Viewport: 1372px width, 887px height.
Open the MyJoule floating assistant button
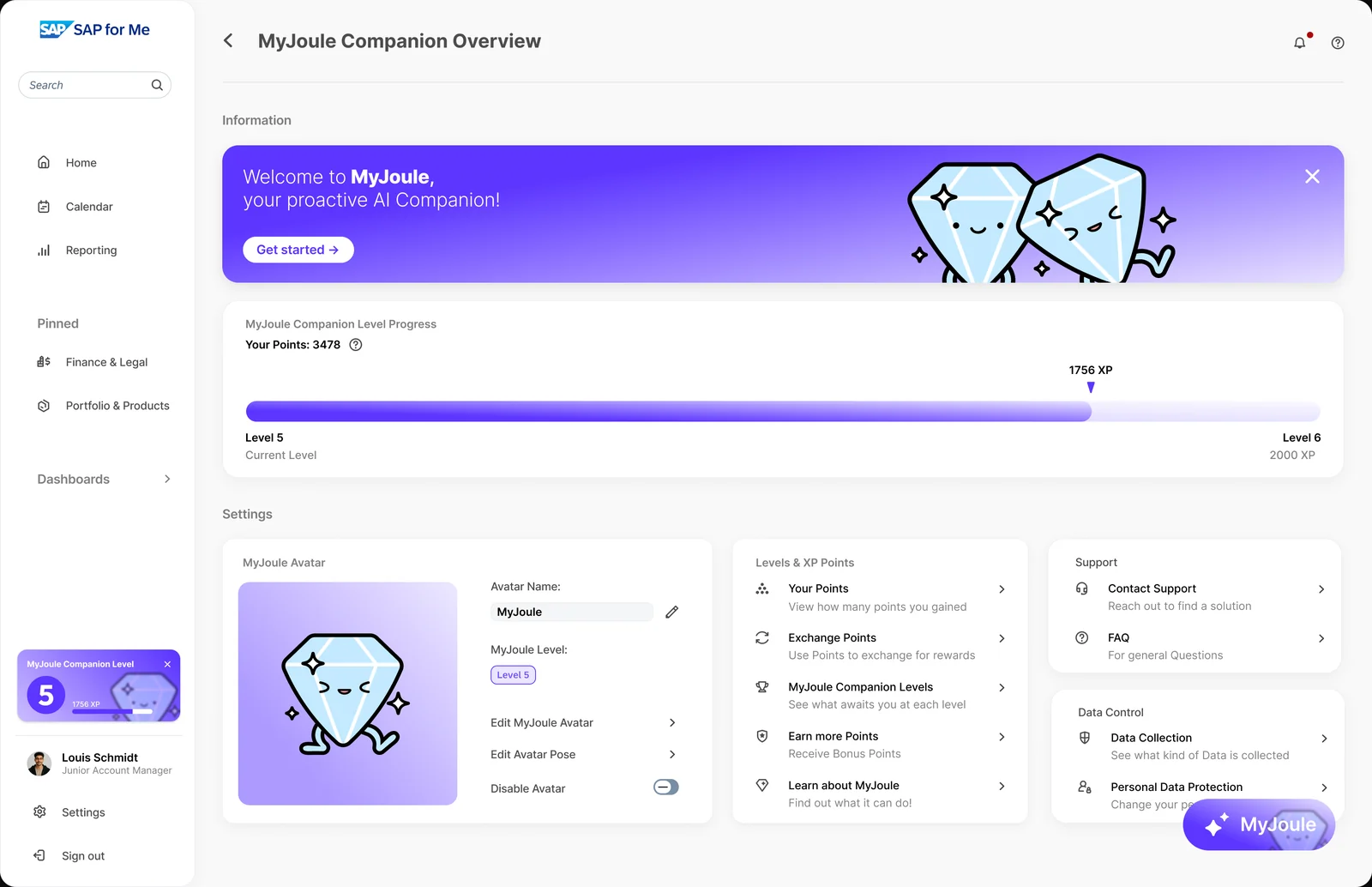coord(1259,824)
